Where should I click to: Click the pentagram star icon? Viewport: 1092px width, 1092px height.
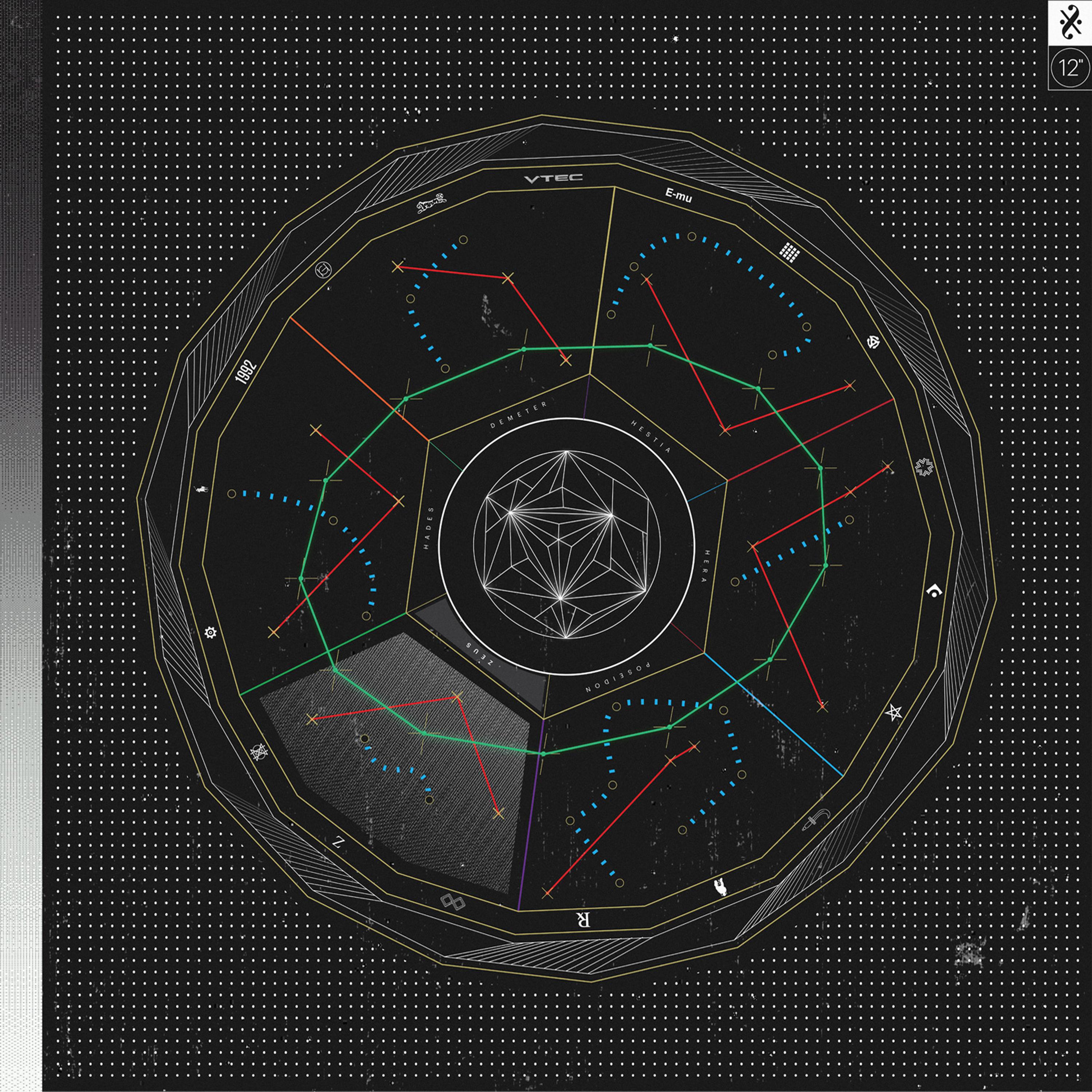(894, 713)
